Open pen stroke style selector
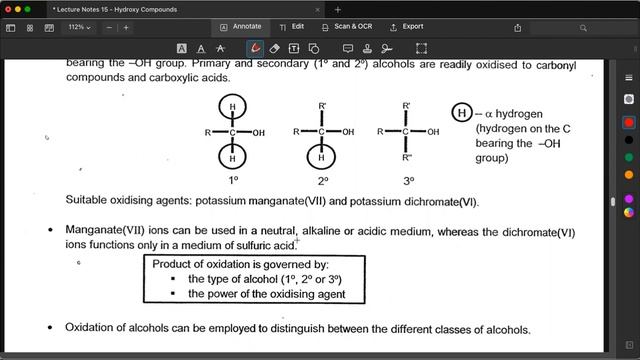 coord(629,99)
